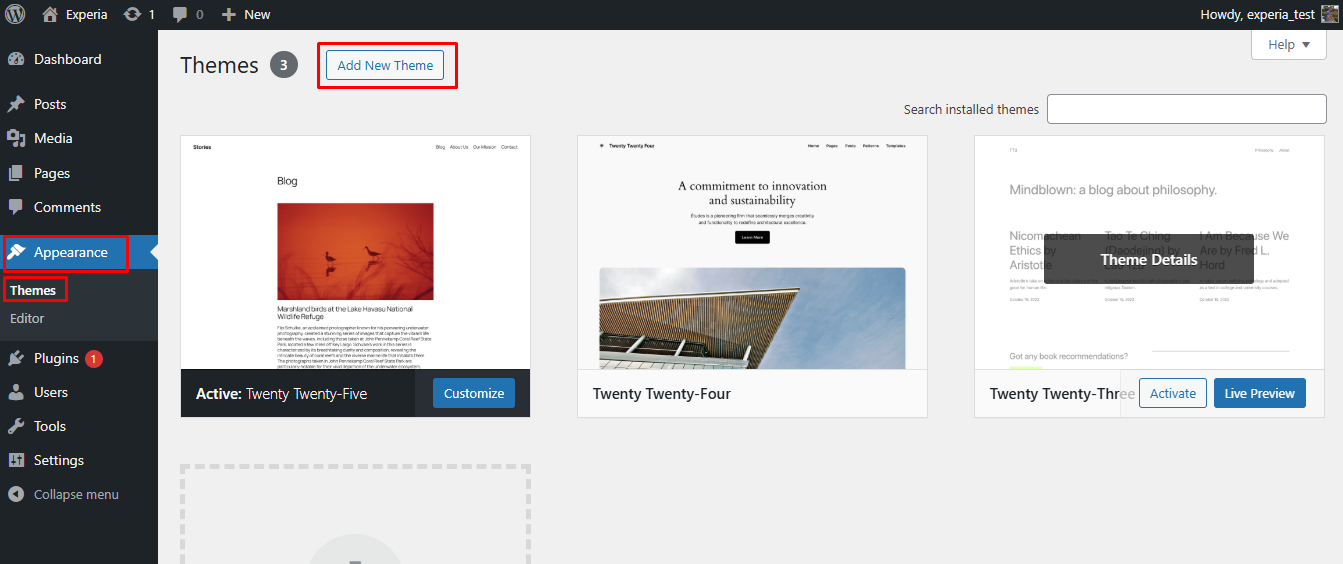
Task: Open the Posts menu item
Action: tap(50, 104)
